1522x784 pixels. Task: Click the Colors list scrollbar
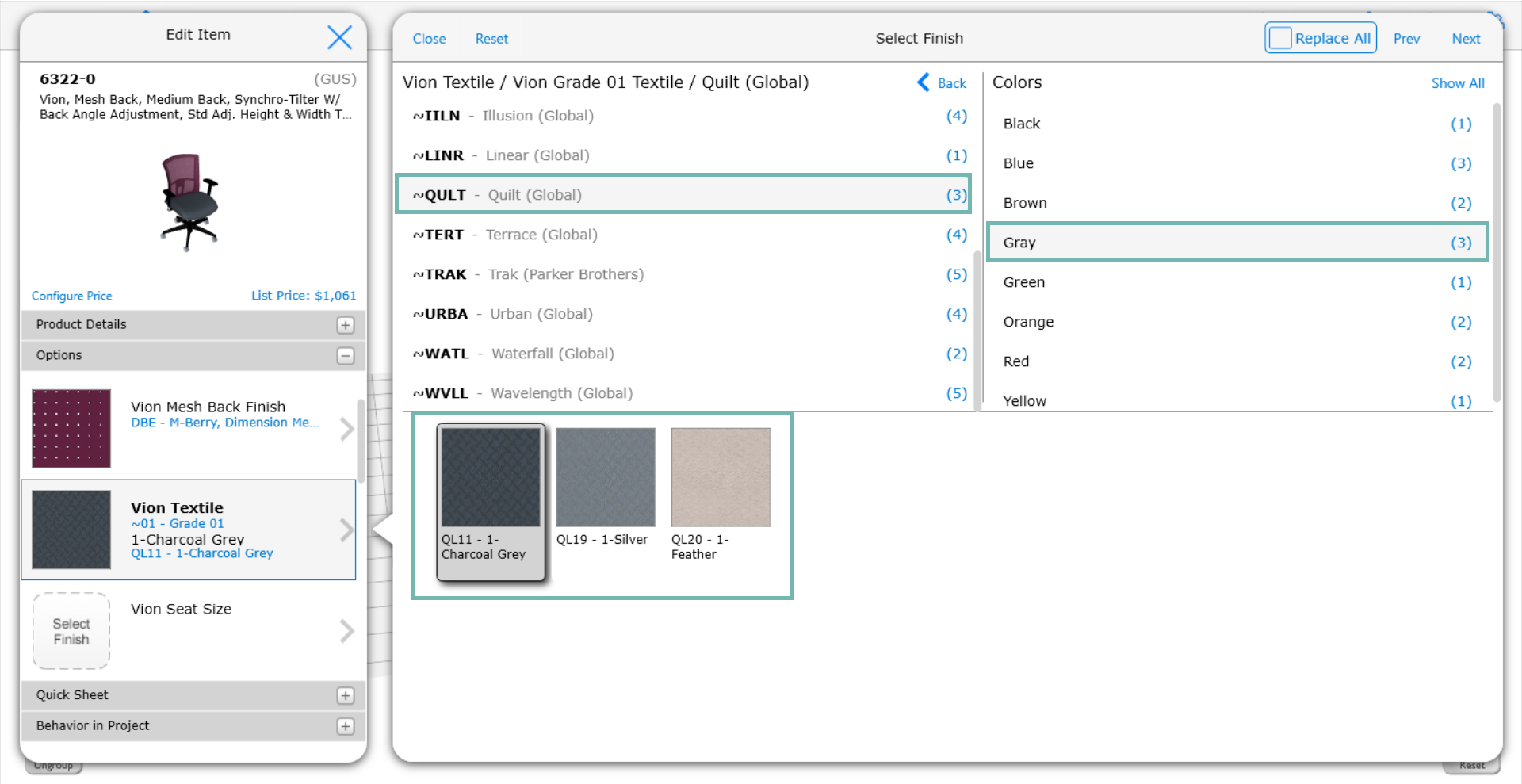(x=1497, y=251)
